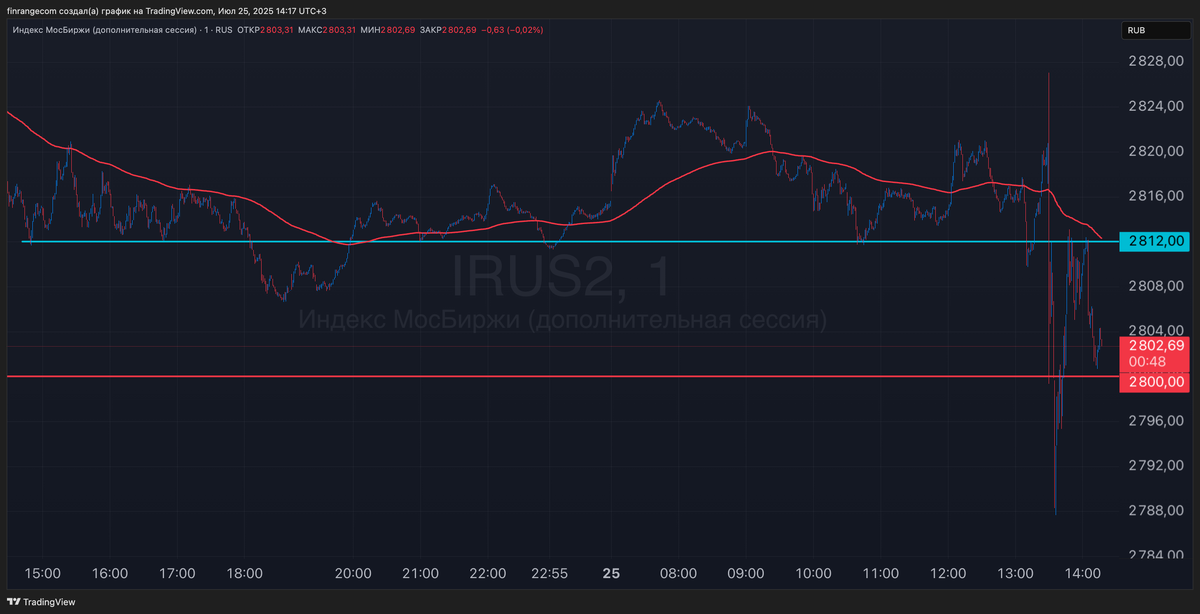The width and height of the screenshot is (1200, 614).
Task: Click the 12:00 time axis label
Action: (x=948, y=574)
